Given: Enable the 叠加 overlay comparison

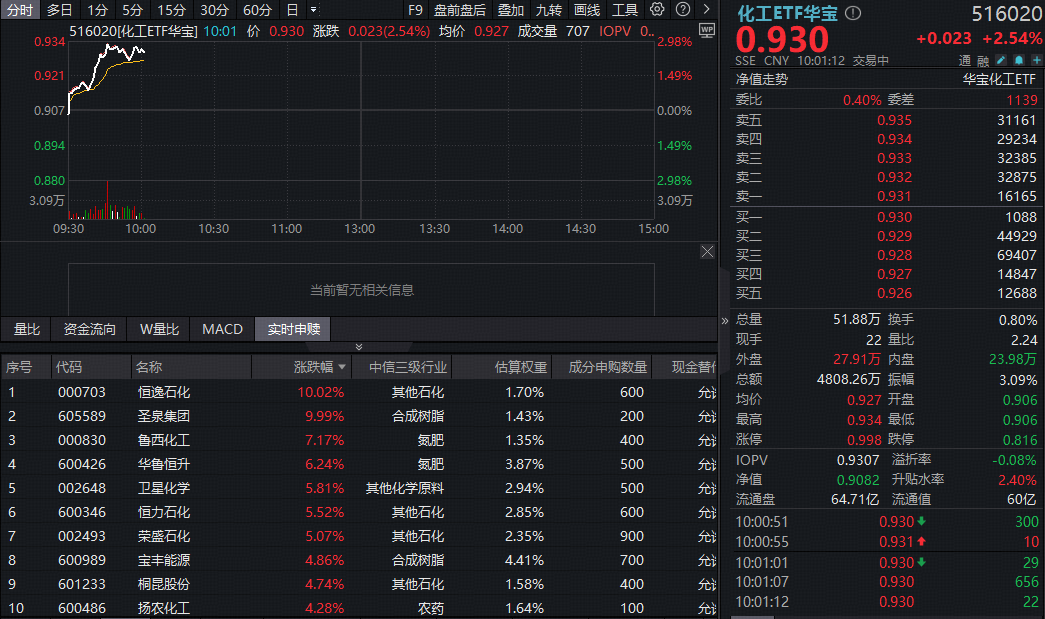Looking at the screenshot, I should coord(510,9).
